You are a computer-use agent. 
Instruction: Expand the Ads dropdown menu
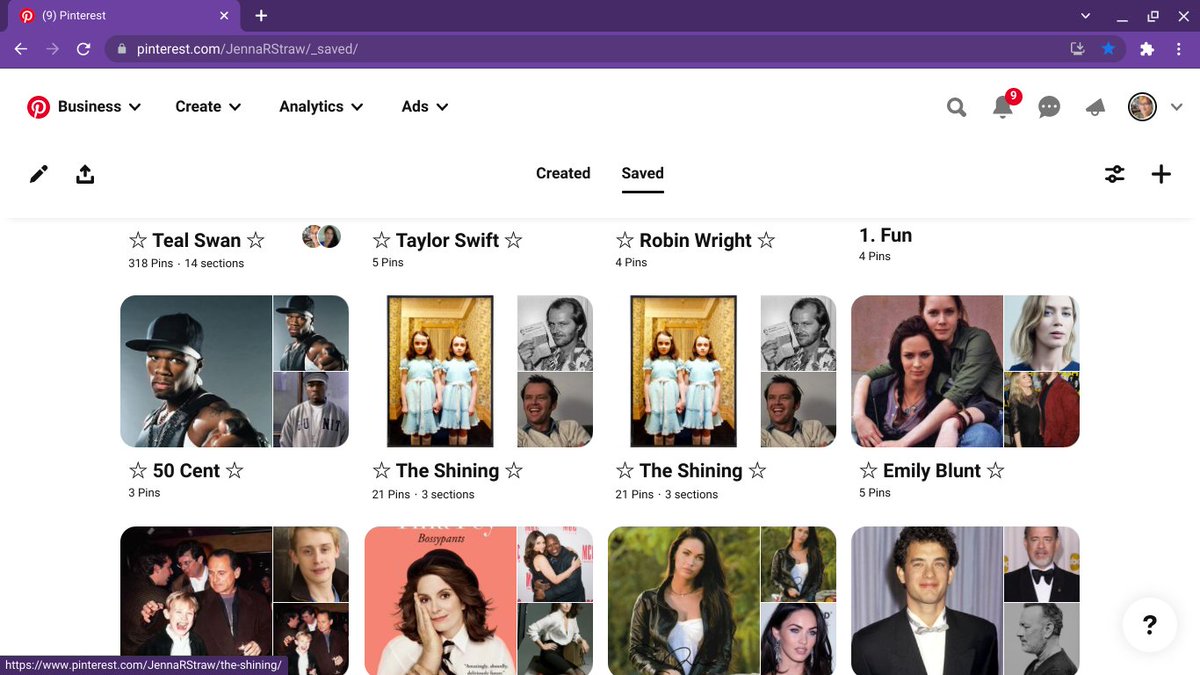point(425,107)
